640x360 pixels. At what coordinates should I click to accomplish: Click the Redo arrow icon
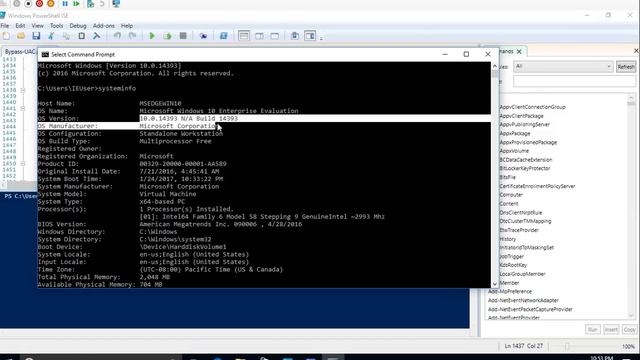pos(132,36)
